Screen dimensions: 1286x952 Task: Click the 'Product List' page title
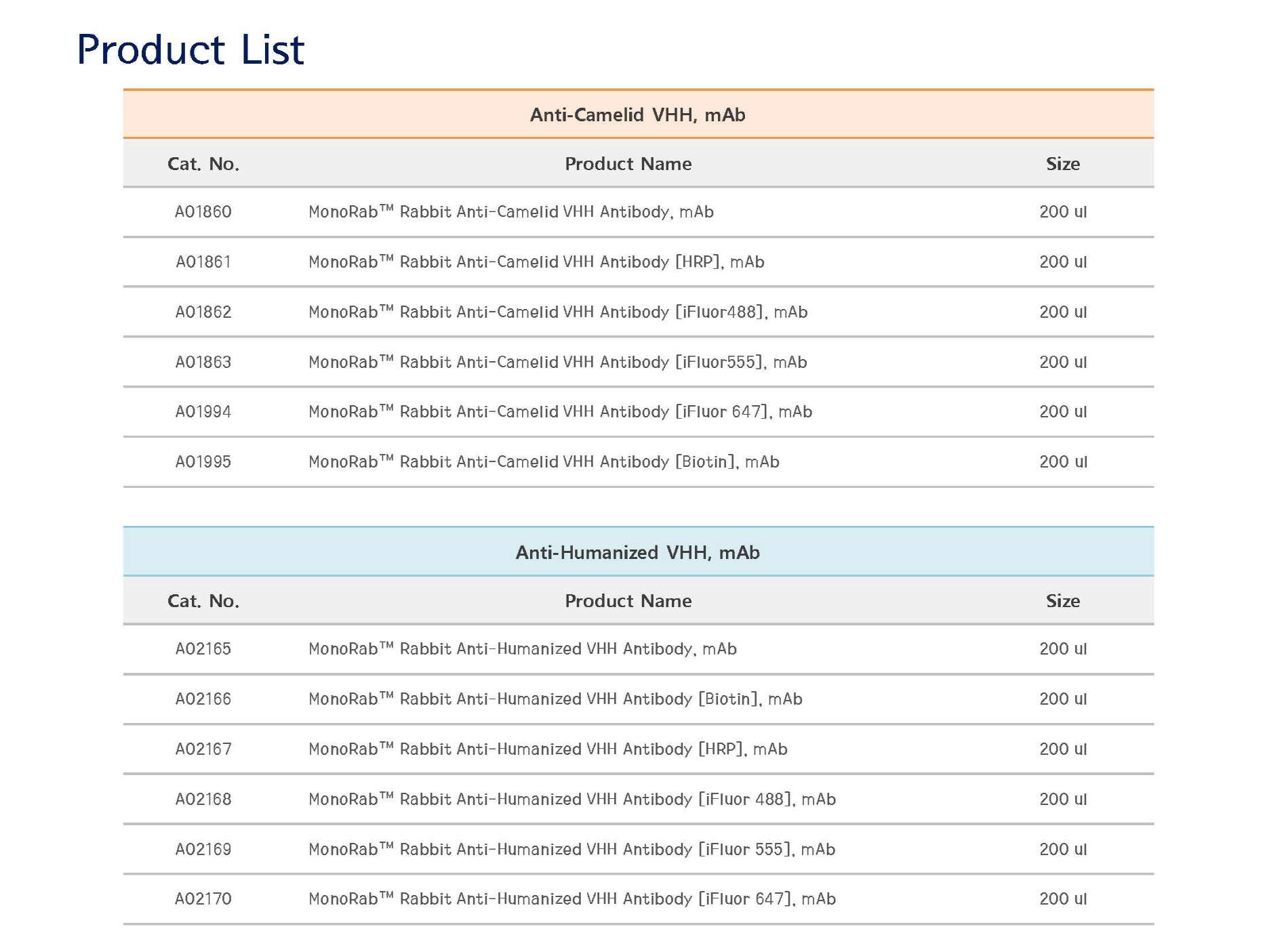point(190,49)
